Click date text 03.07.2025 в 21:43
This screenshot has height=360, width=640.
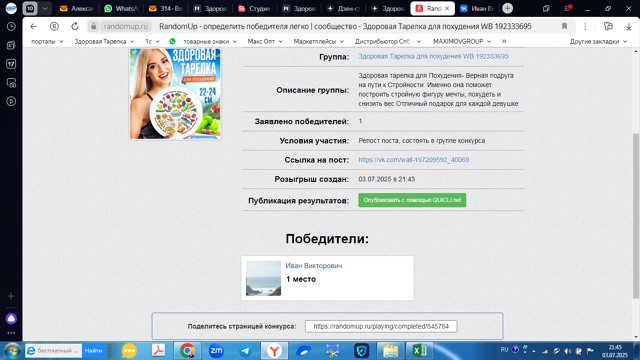tap(387, 179)
